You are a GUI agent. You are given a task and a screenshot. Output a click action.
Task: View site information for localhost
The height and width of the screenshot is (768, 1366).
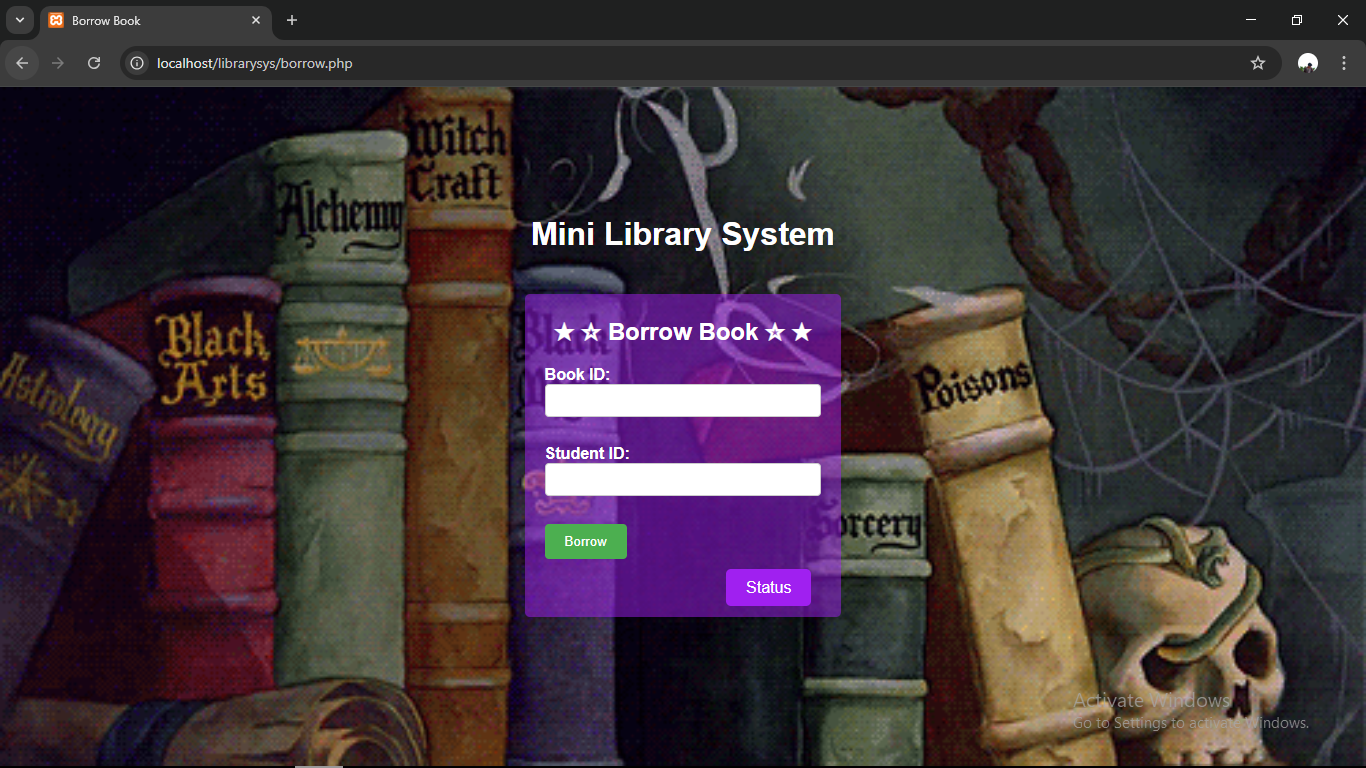(138, 63)
